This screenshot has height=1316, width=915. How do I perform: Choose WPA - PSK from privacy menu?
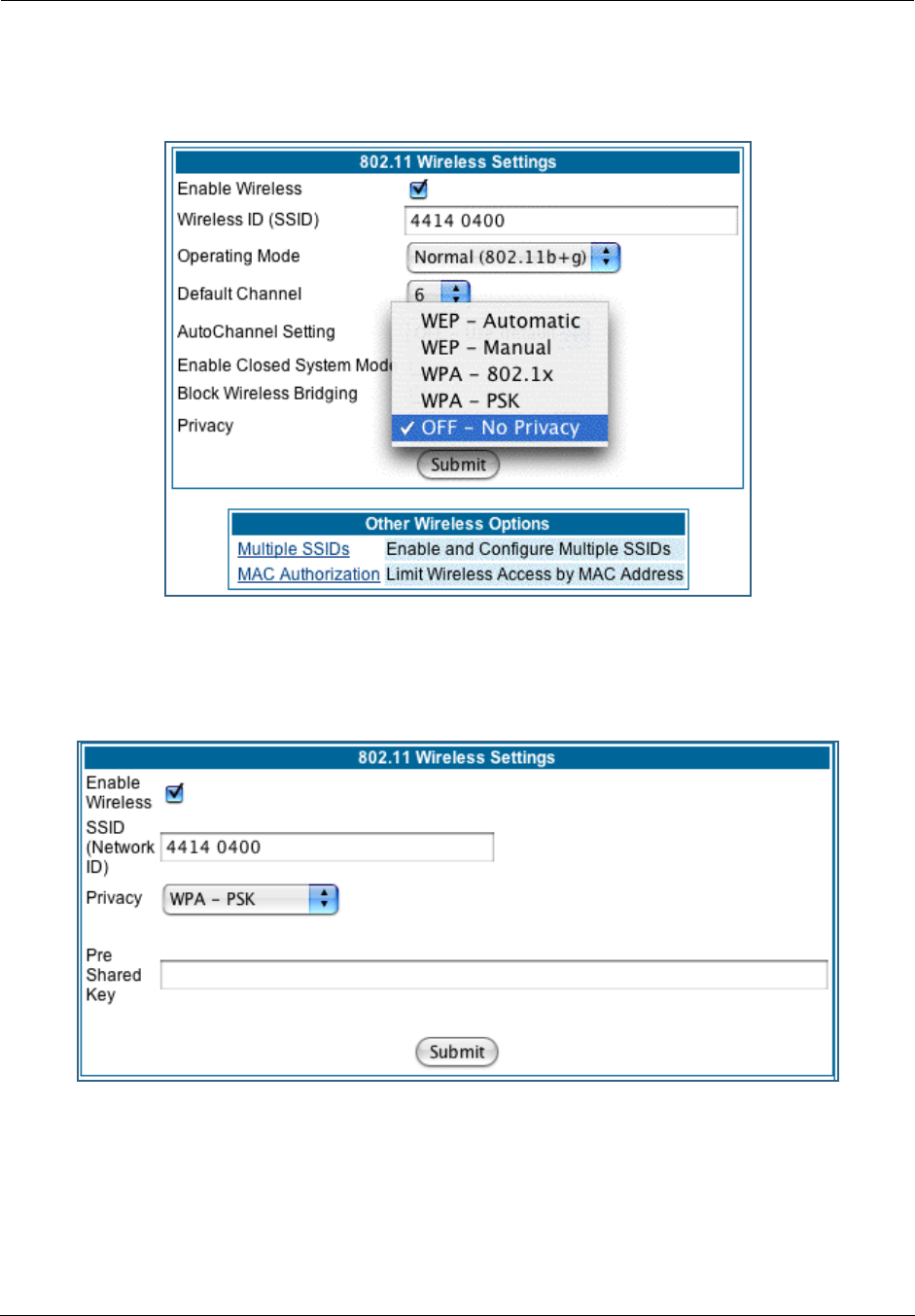pos(500,400)
